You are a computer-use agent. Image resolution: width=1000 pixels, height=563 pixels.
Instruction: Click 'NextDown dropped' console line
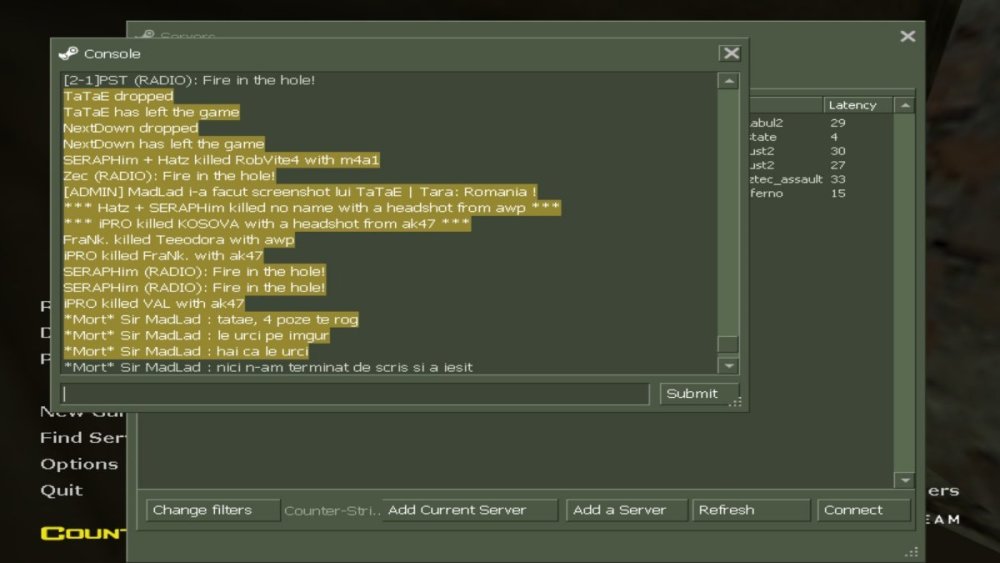[x=130, y=128]
